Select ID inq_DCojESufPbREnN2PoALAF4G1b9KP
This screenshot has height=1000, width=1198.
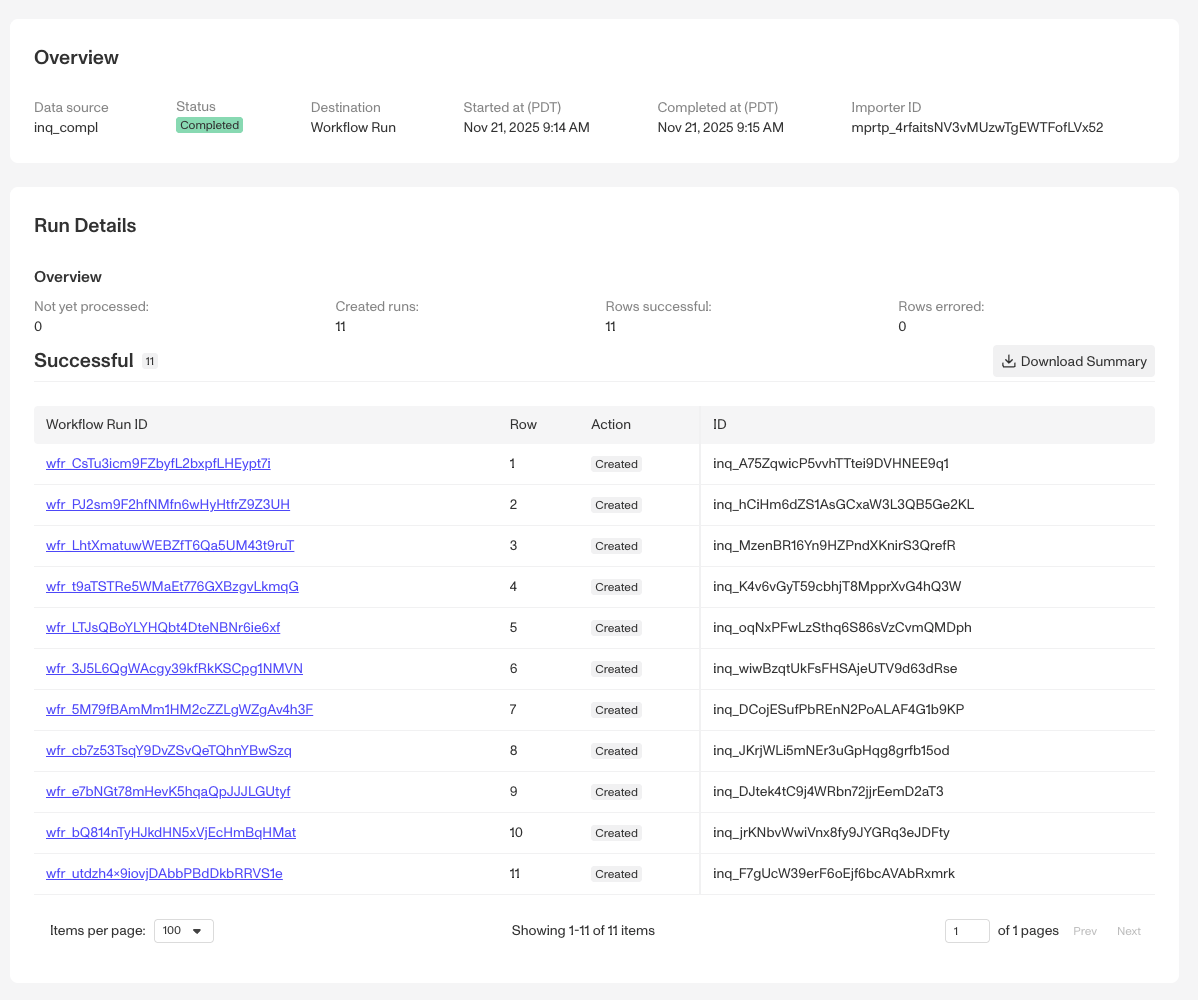(x=838, y=710)
